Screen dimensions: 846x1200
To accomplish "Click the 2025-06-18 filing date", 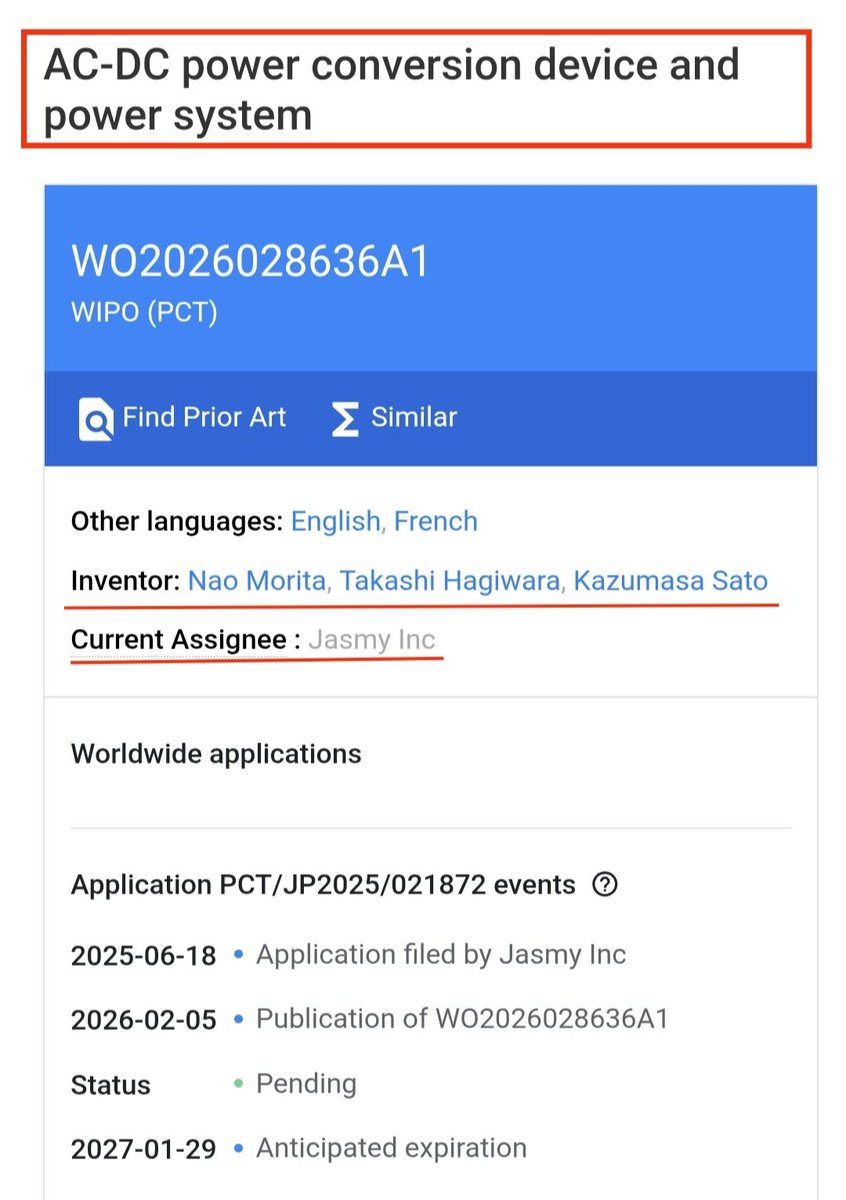I will [144, 955].
